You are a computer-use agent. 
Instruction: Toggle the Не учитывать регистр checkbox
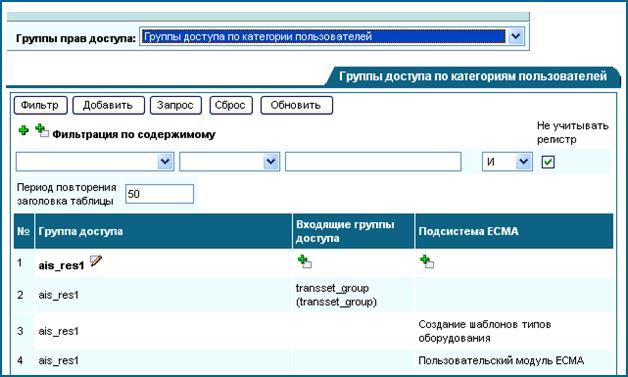tap(548, 162)
